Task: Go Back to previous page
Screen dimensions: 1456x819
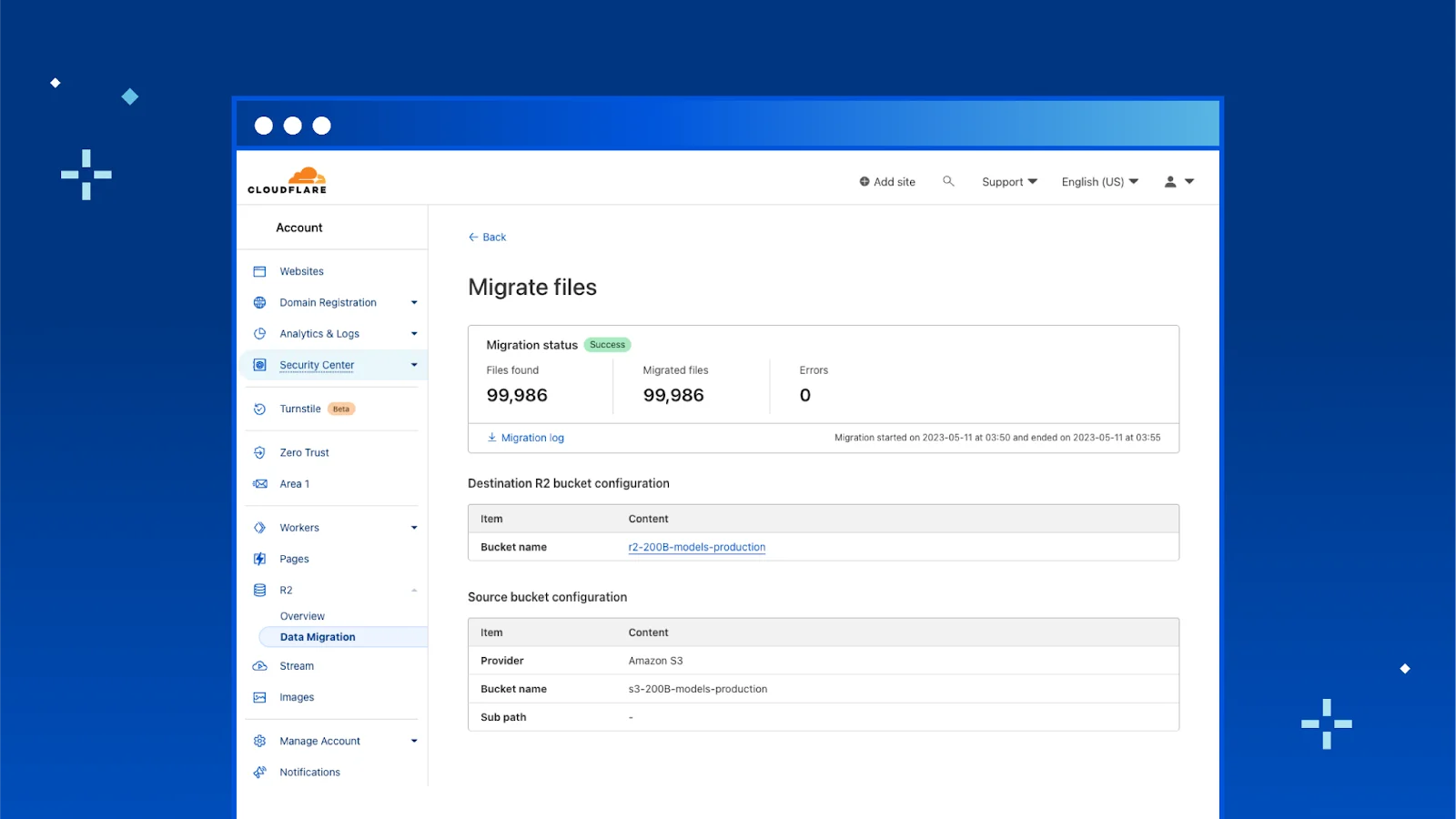Action: tap(487, 238)
